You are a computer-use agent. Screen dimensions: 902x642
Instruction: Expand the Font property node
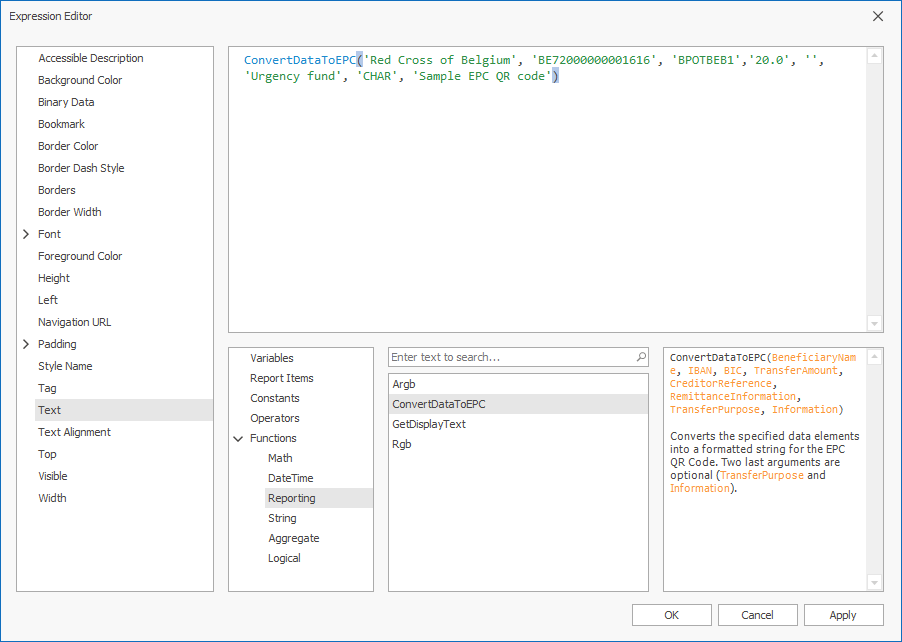(26, 234)
